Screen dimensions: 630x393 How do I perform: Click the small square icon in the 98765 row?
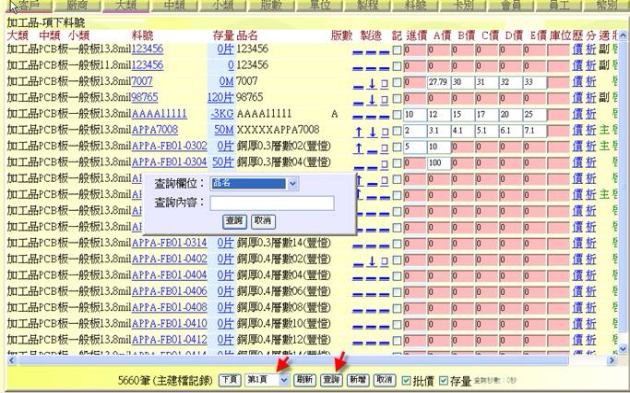(x=385, y=99)
